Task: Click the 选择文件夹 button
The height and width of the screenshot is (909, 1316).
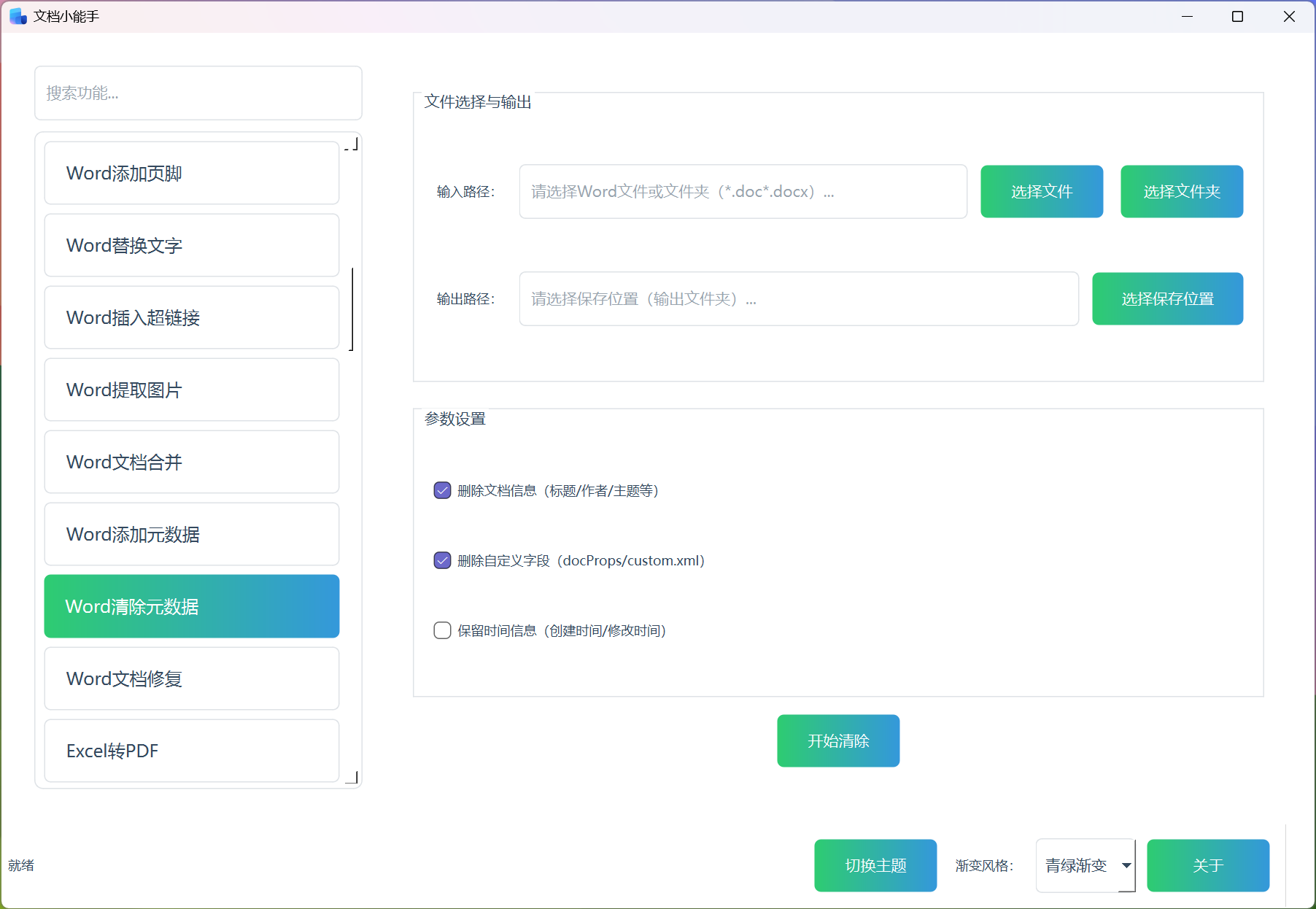Action: [x=1181, y=191]
